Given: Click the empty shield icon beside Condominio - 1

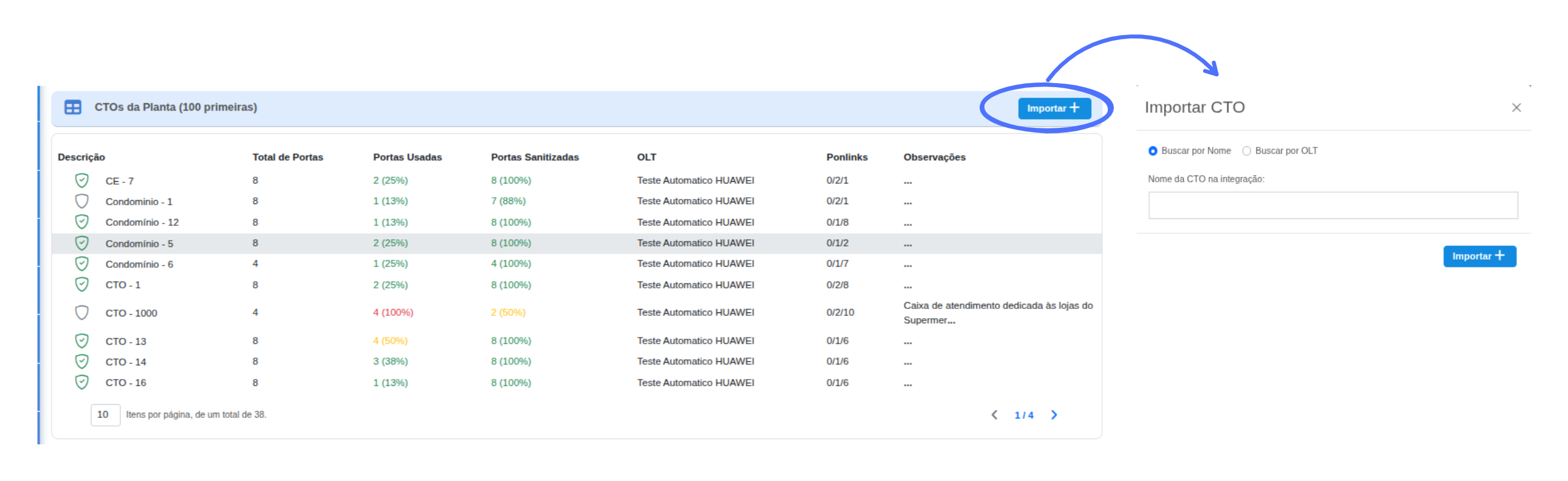Looking at the screenshot, I should (x=81, y=201).
